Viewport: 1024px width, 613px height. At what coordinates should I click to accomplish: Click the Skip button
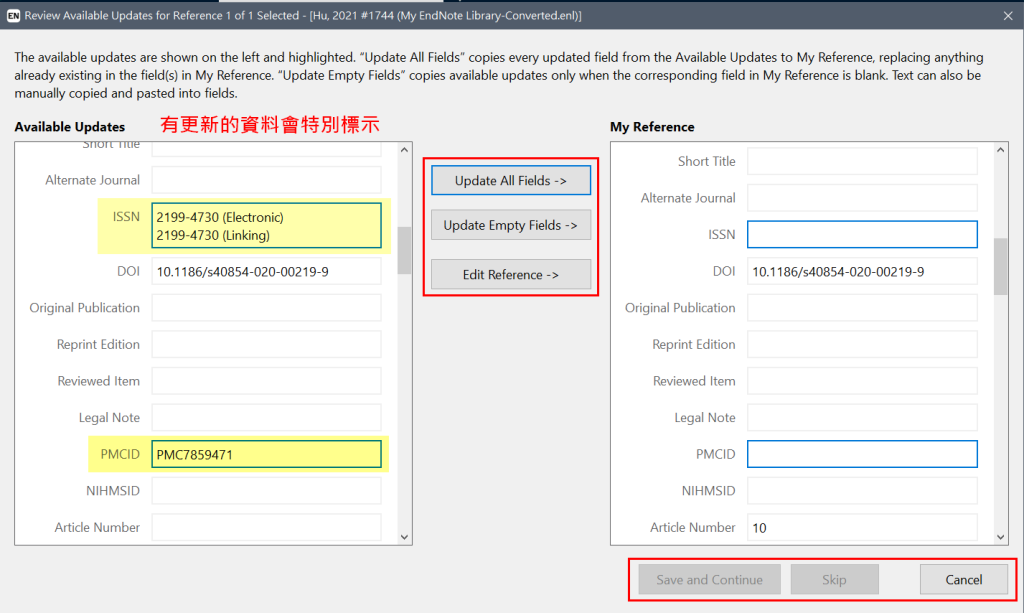[x=834, y=580]
